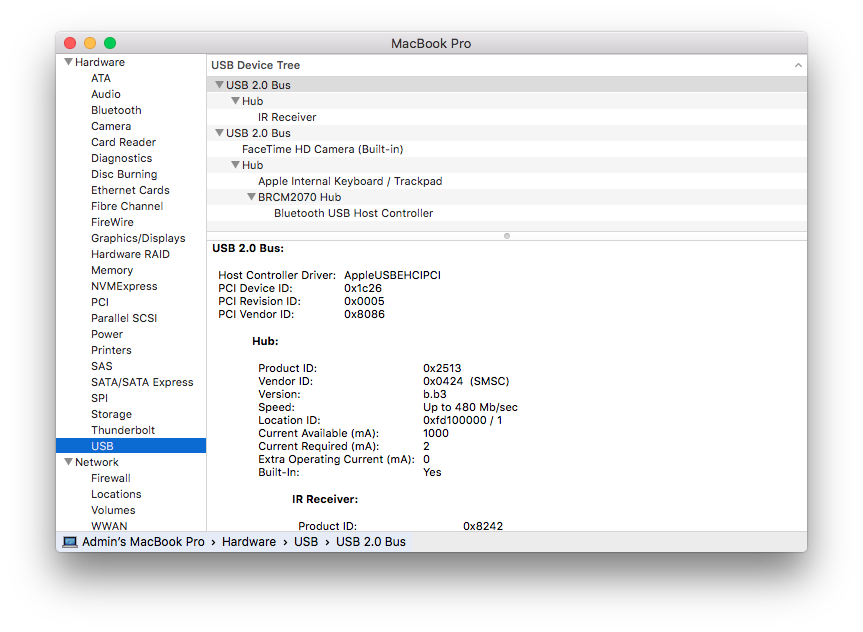Open Card Reader in the sidebar
The image size is (863, 632).
click(x=123, y=142)
